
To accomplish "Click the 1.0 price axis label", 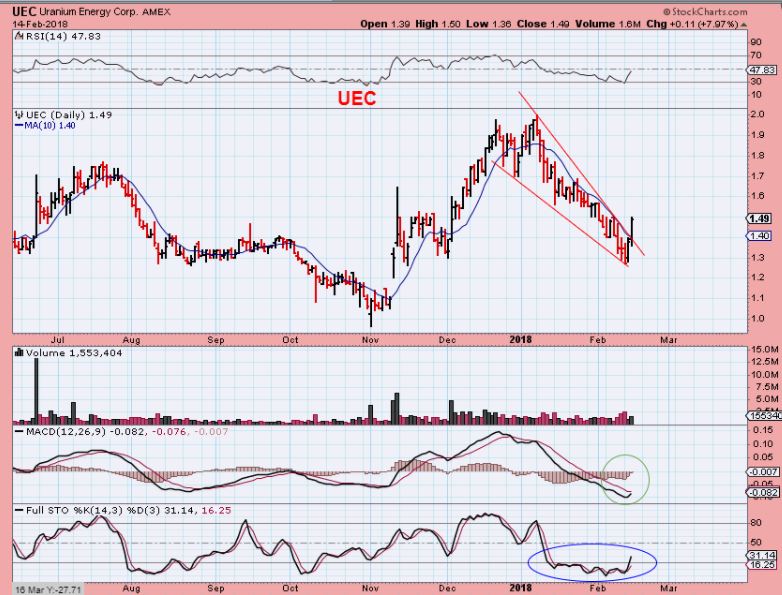I will pos(758,318).
